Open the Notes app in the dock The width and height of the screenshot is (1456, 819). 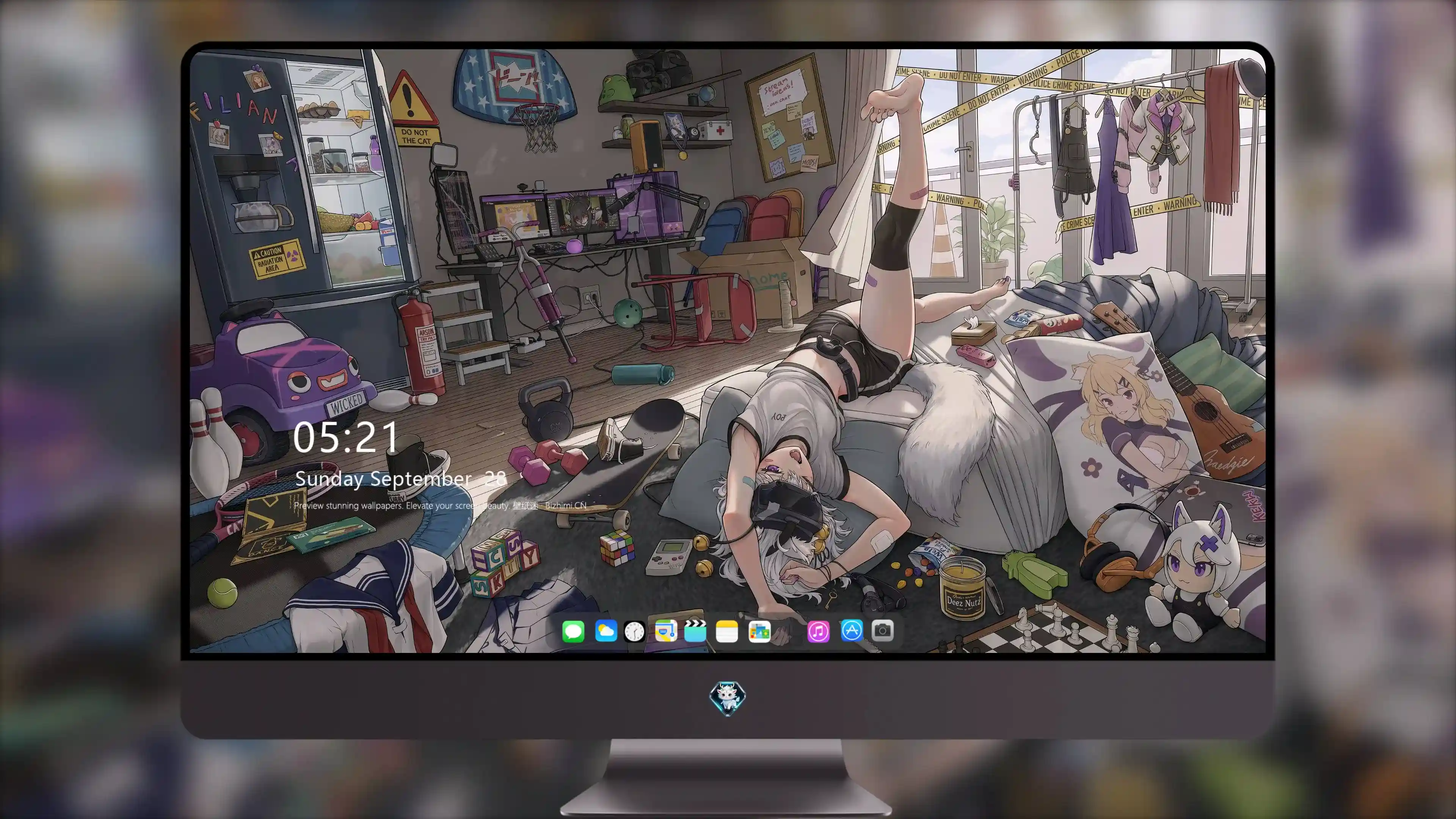tap(727, 631)
